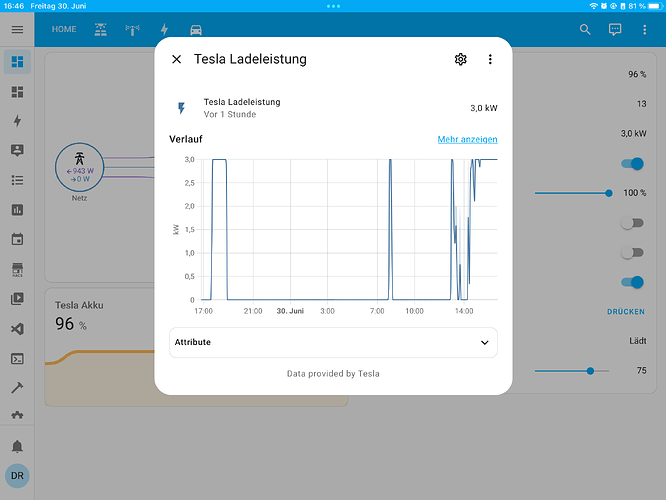Click the Wi-Fi icon in status bar
The width and height of the screenshot is (666, 500).
click(593, 6)
